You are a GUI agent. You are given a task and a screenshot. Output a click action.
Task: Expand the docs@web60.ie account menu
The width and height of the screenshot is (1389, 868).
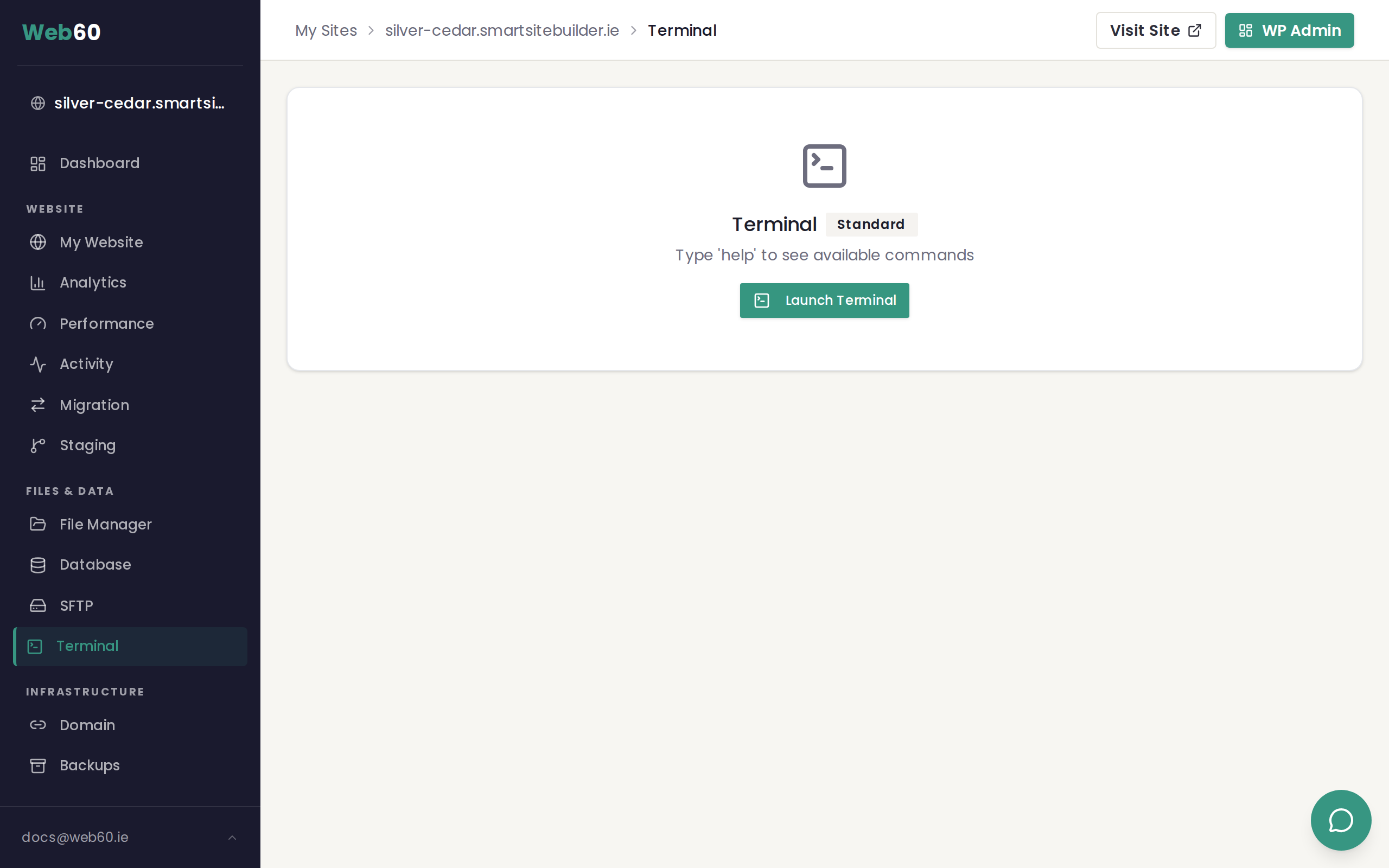pyautogui.click(x=75, y=837)
